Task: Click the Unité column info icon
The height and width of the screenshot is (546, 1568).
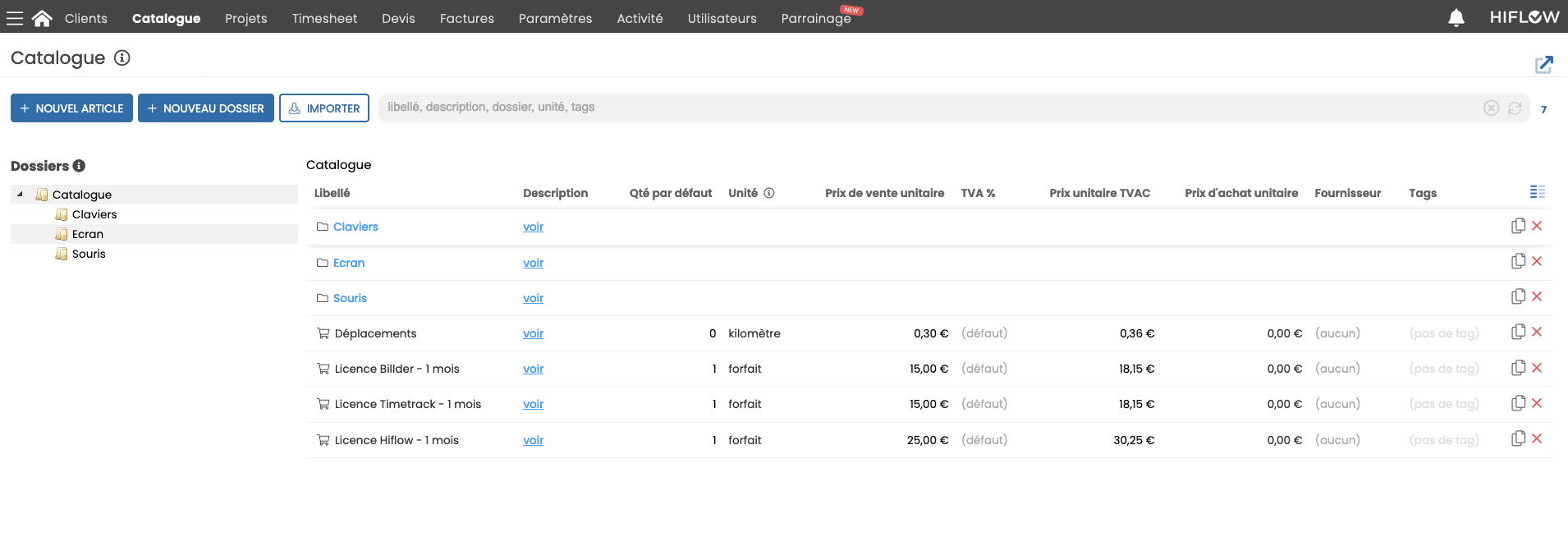Action: click(x=769, y=193)
